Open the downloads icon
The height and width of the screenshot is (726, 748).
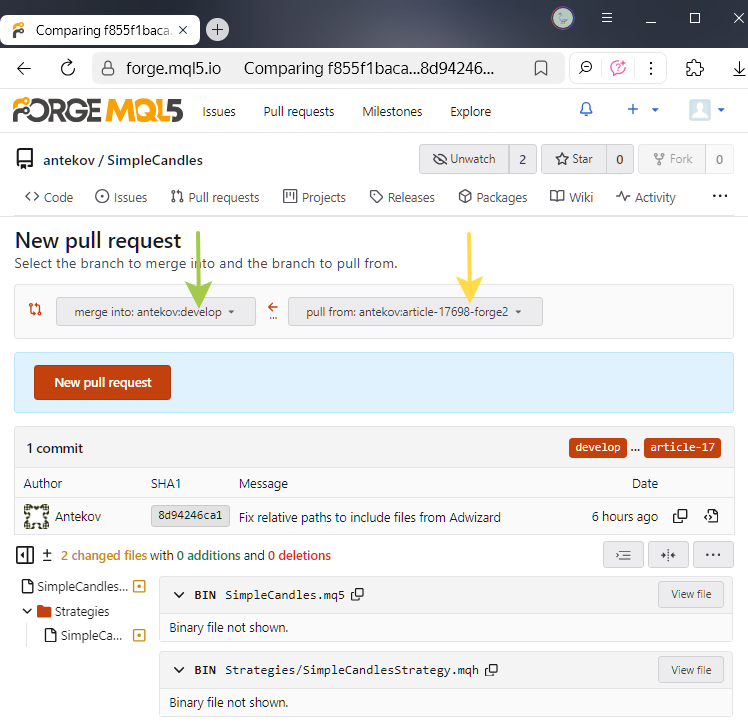pos(738,69)
